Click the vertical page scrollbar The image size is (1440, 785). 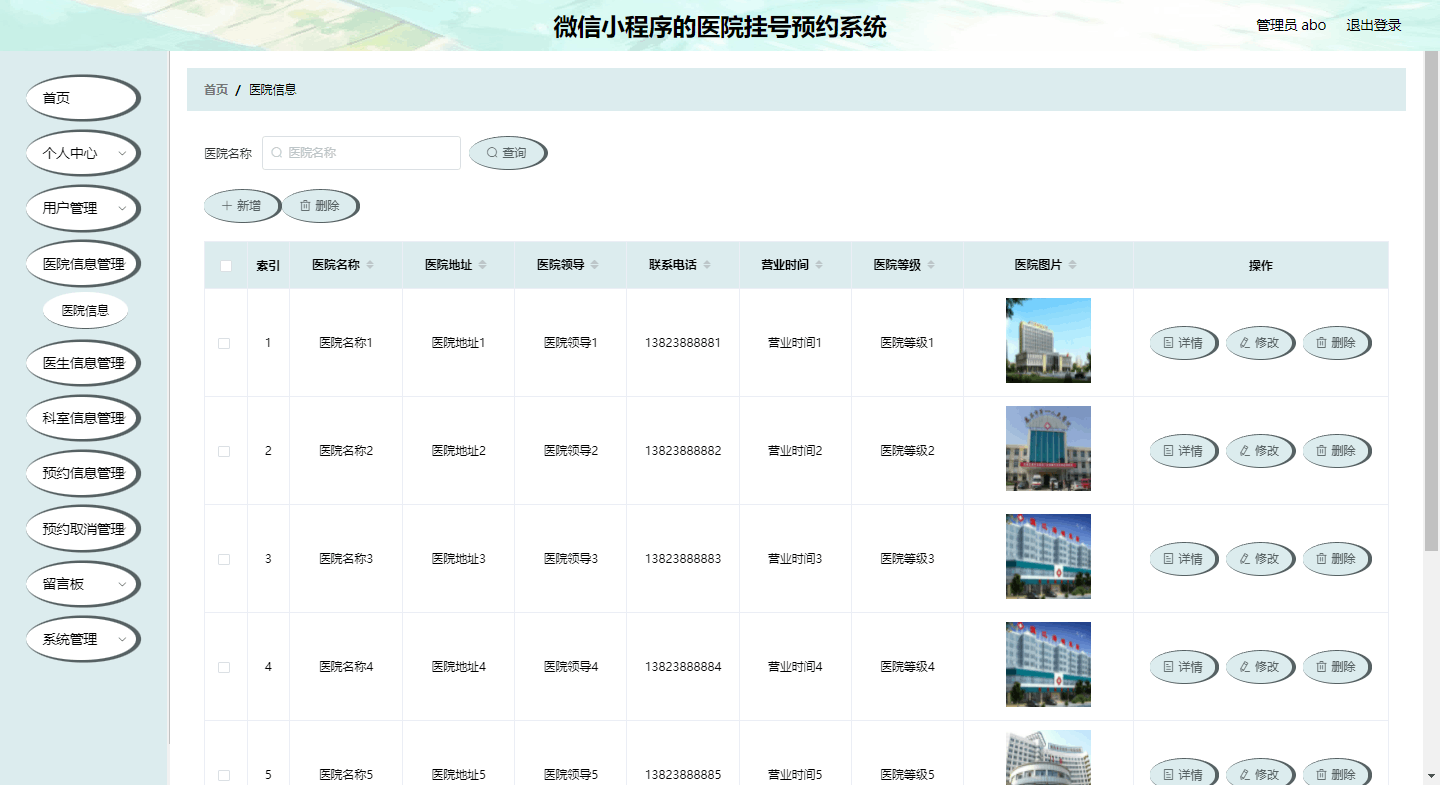(x=1431, y=300)
